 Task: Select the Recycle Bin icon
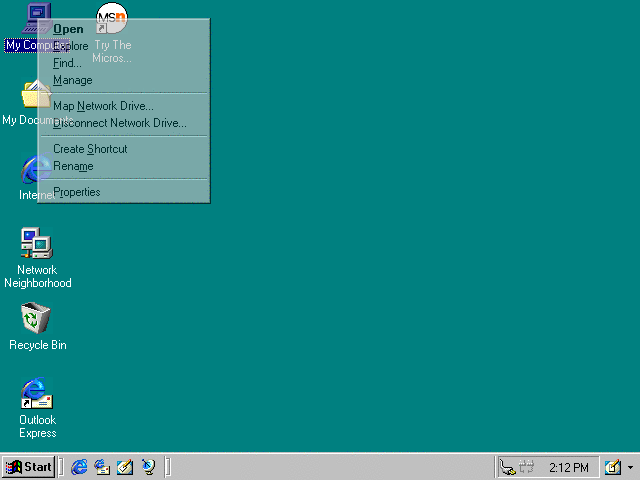click(x=37, y=318)
